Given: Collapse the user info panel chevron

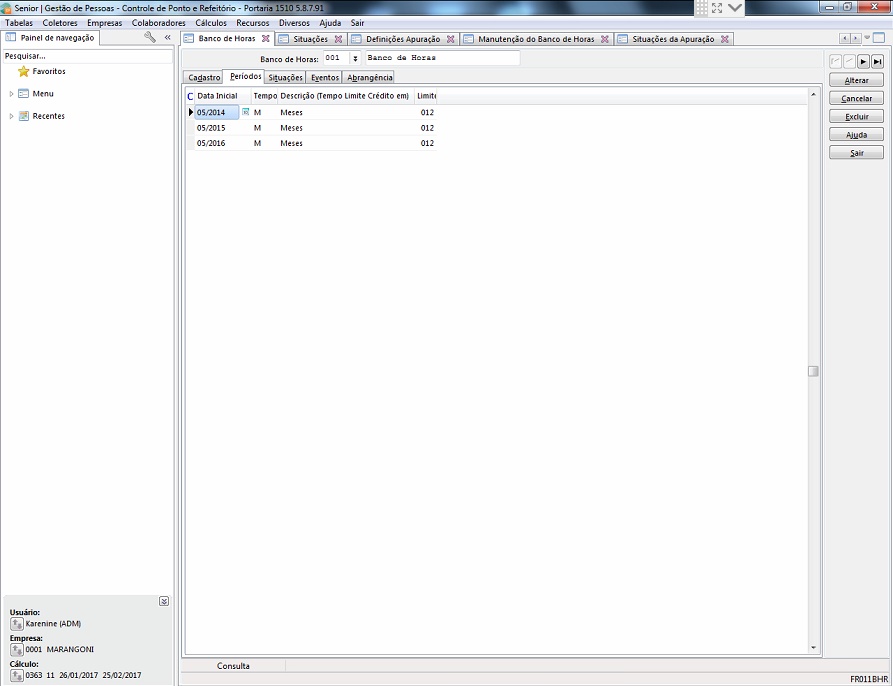Looking at the screenshot, I should pos(164,601).
